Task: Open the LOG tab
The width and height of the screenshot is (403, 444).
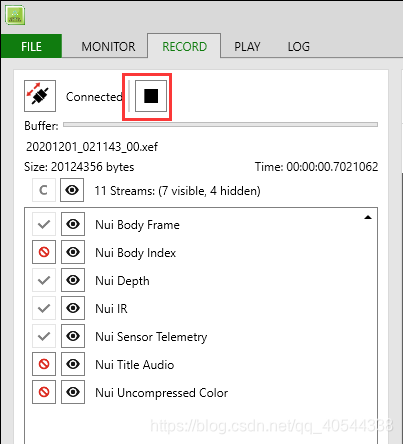Action: (299, 46)
